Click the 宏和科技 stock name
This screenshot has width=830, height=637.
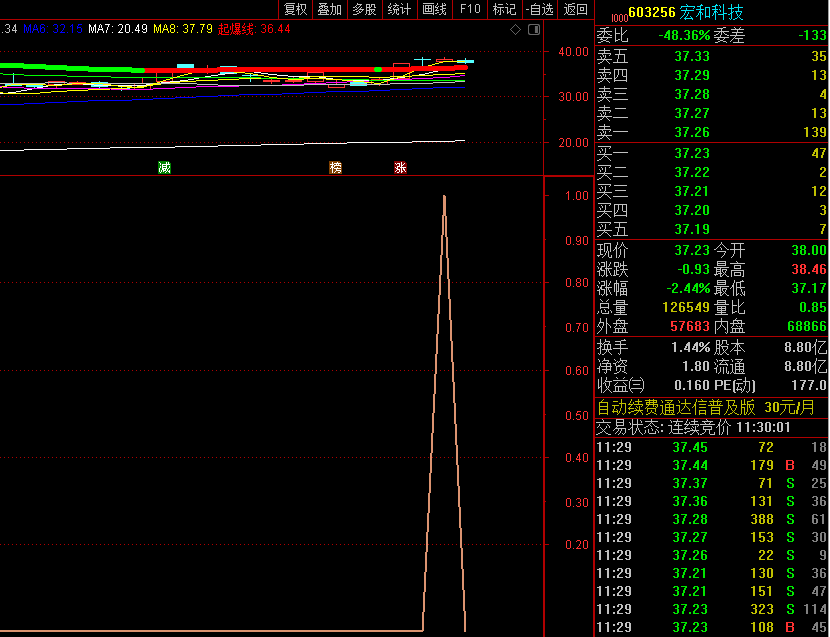(x=711, y=12)
